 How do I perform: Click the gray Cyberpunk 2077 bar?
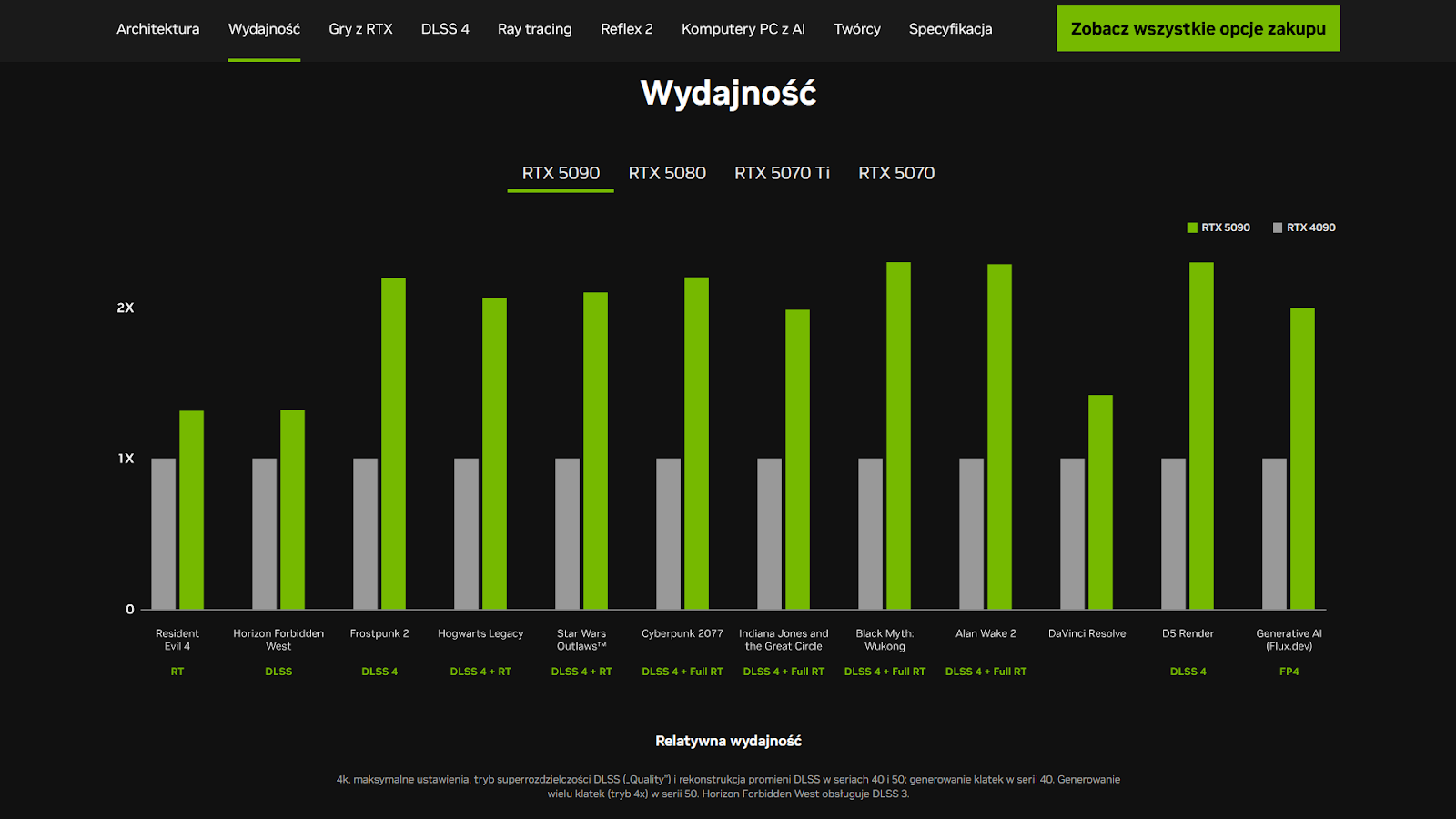click(669, 534)
